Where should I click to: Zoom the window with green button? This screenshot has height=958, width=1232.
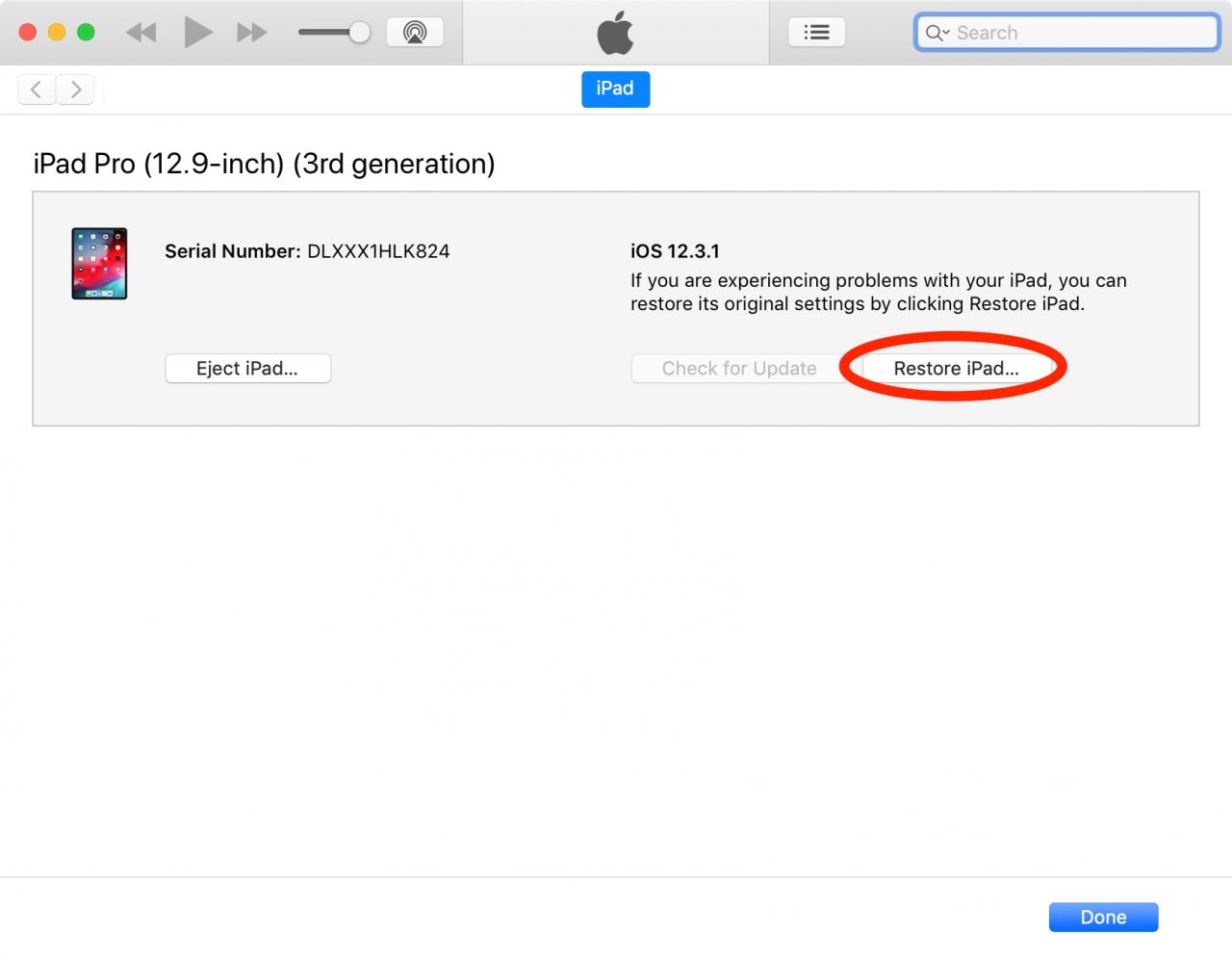click(86, 33)
